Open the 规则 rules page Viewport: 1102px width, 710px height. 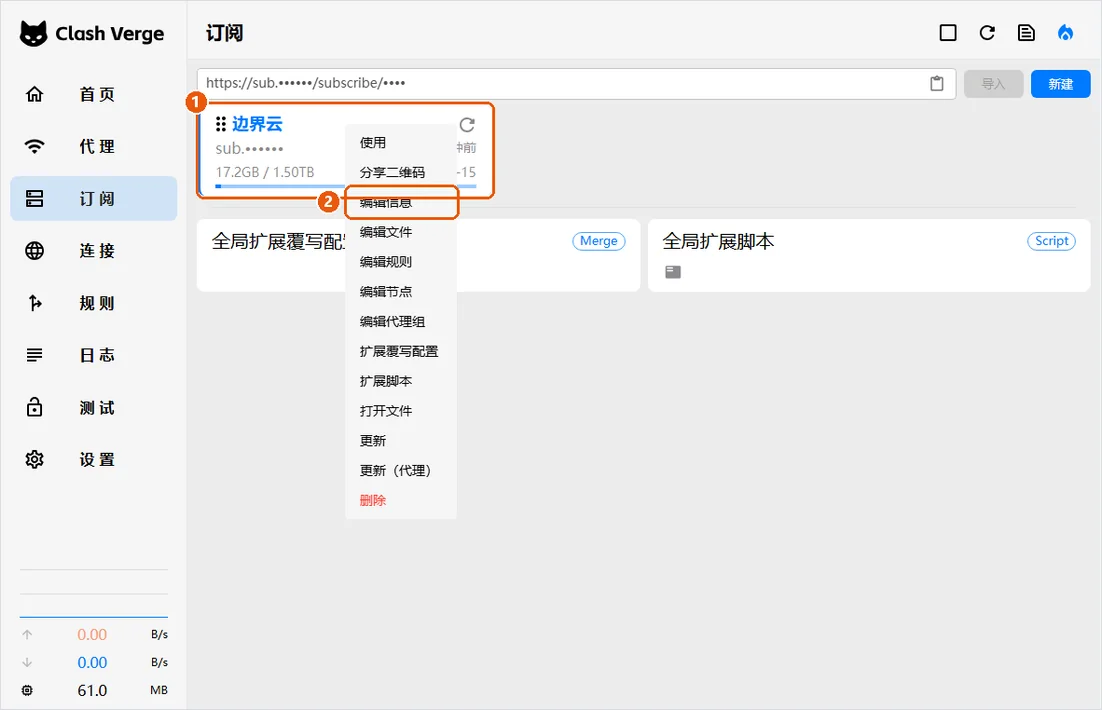[x=93, y=303]
